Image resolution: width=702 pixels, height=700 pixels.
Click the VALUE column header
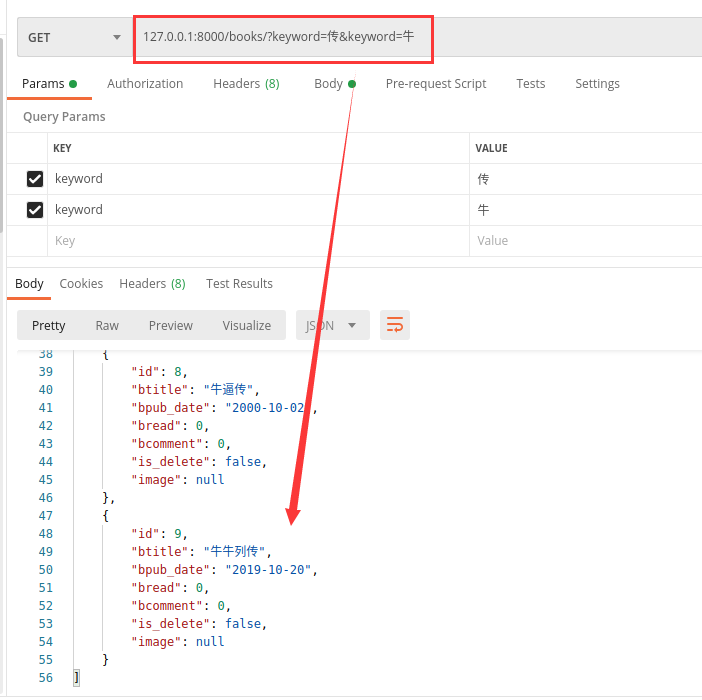491,148
